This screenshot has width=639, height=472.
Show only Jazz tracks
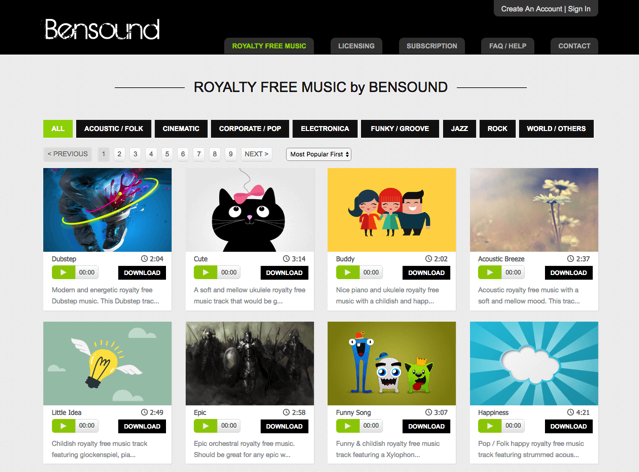click(459, 128)
